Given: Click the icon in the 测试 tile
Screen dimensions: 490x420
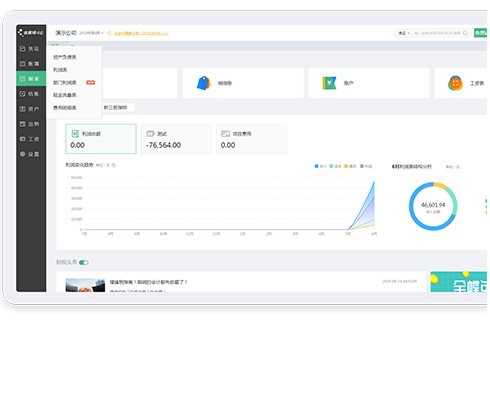Looking at the screenshot, I should click(x=150, y=134).
